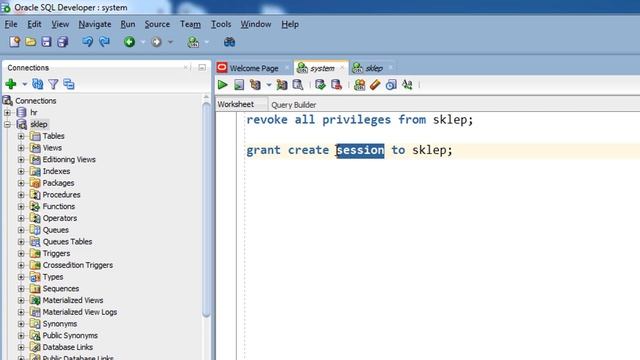Click the Schema Browser icon in Connections panel
Viewport: 640px width, 360px height.
(x=69, y=84)
